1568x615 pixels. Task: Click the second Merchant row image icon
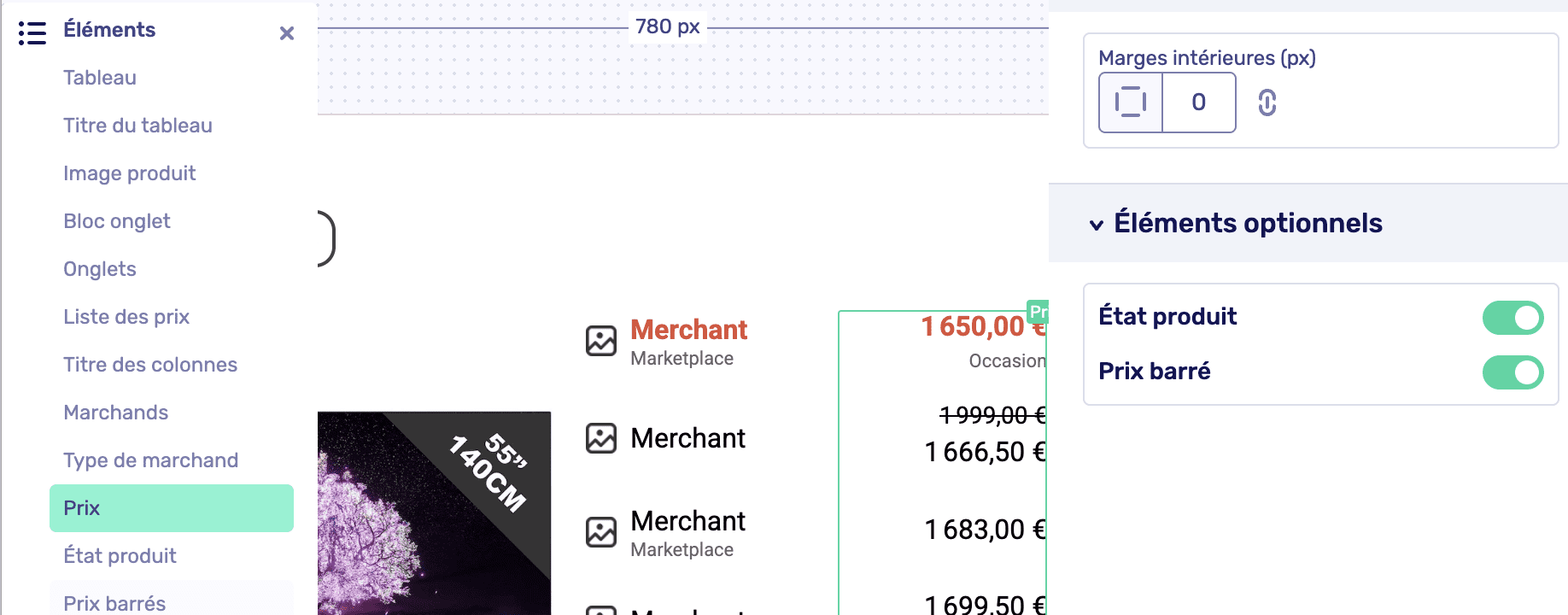(x=601, y=438)
